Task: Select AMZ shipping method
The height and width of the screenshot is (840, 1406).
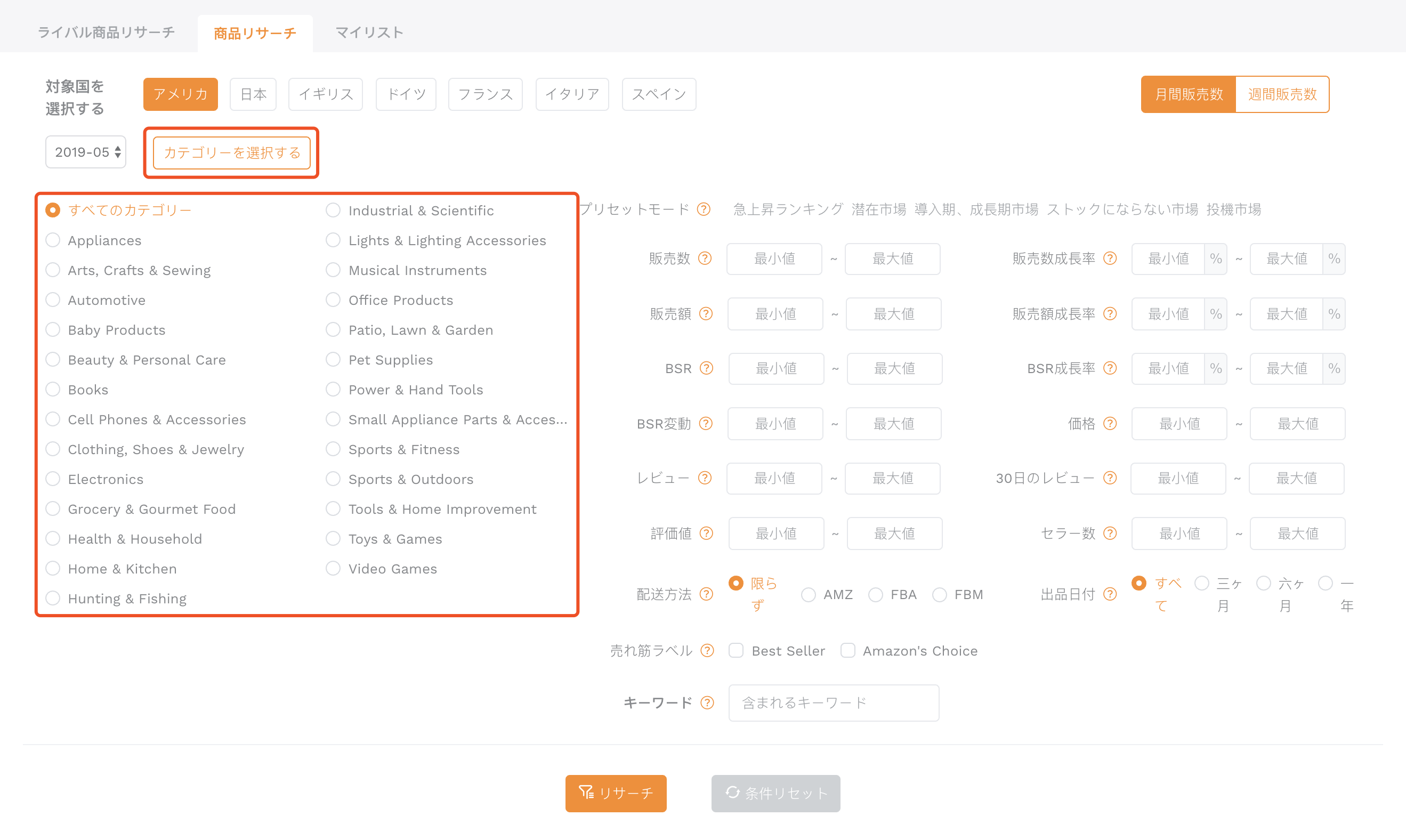Action: tap(809, 595)
